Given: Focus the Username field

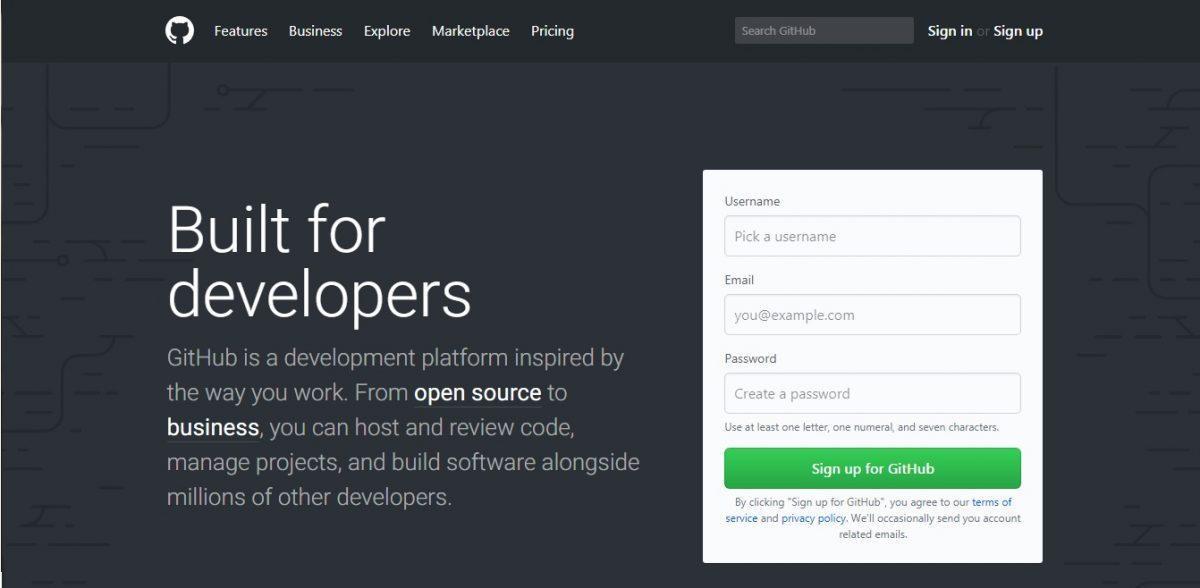Looking at the screenshot, I should coord(871,236).
